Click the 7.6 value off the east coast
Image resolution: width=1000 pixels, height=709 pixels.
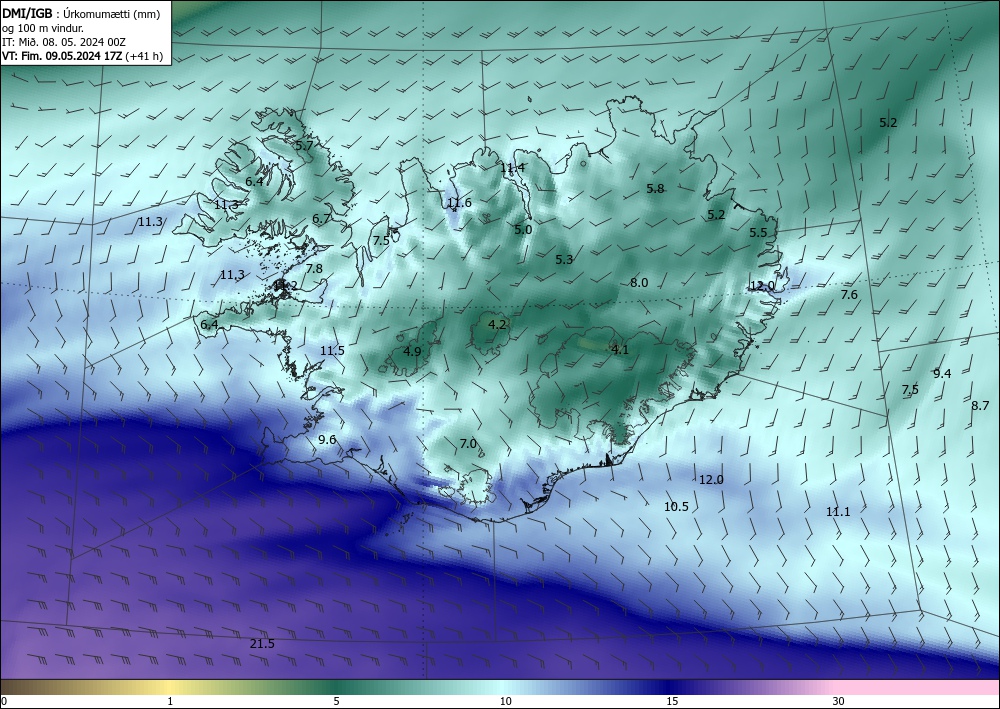point(849,295)
